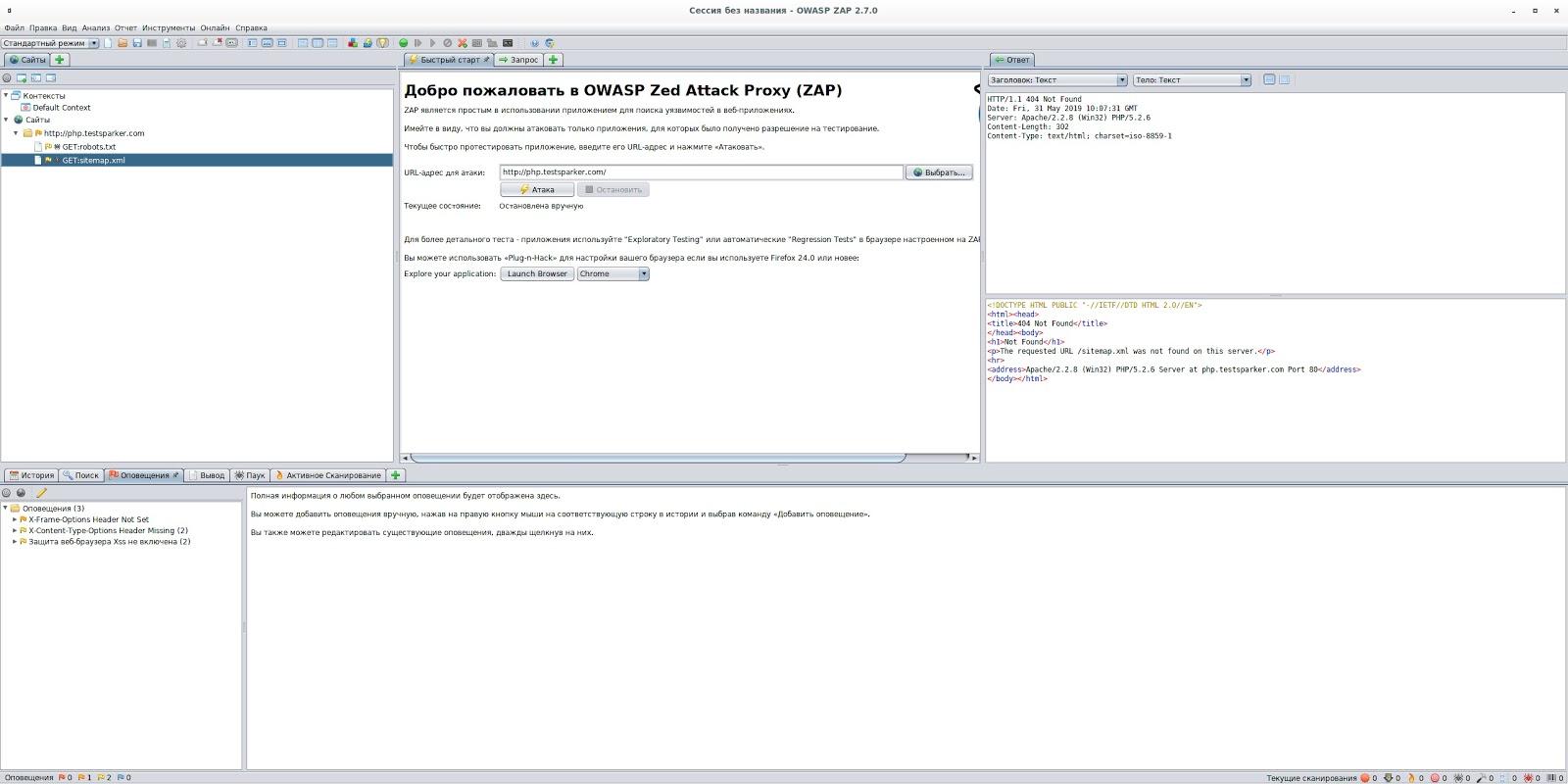Viewport: 1568px width, 784px height.
Task: Click the Chrome browser launch icon in toolbar
Action: click(549, 43)
